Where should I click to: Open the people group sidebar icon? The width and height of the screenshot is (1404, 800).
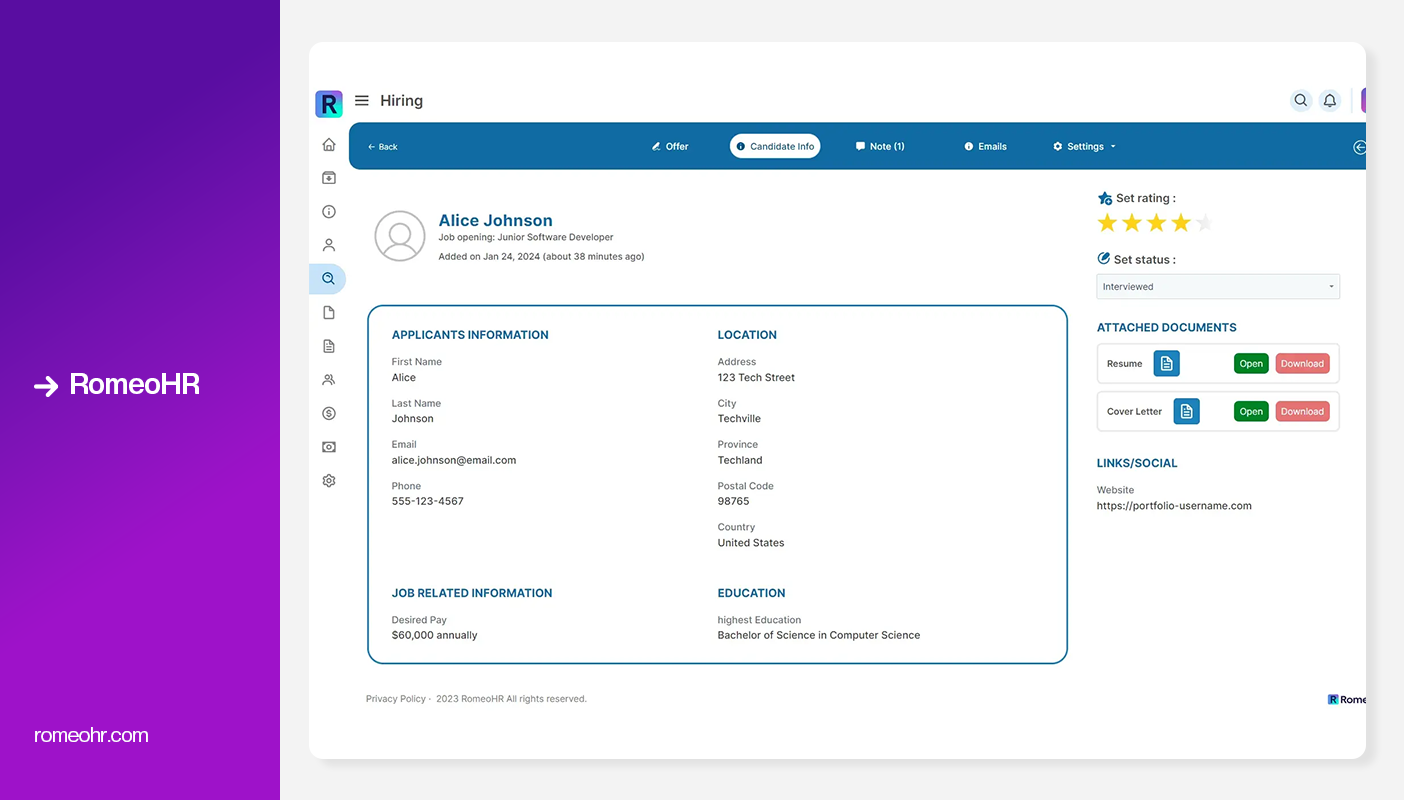click(x=329, y=380)
